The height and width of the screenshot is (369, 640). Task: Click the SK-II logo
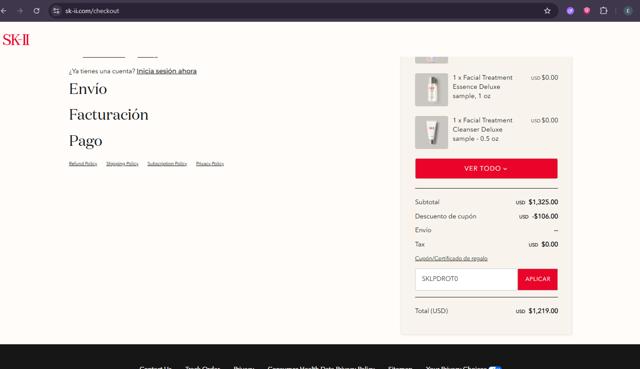click(16, 40)
